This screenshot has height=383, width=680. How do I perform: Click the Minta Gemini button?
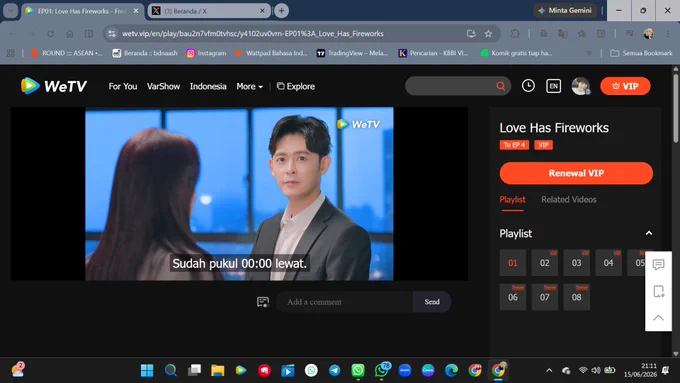[x=565, y=10]
